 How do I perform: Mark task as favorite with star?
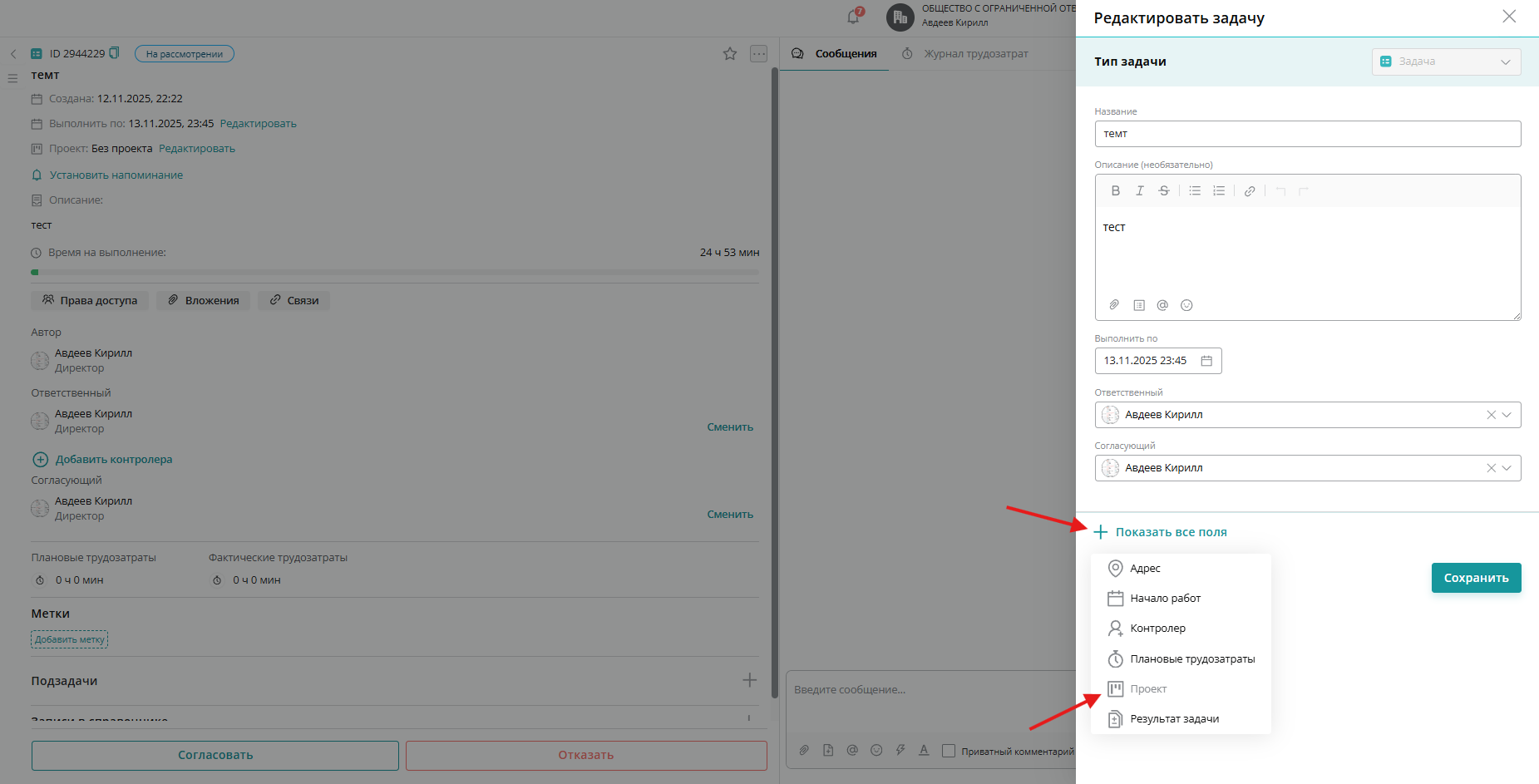pyautogui.click(x=730, y=54)
